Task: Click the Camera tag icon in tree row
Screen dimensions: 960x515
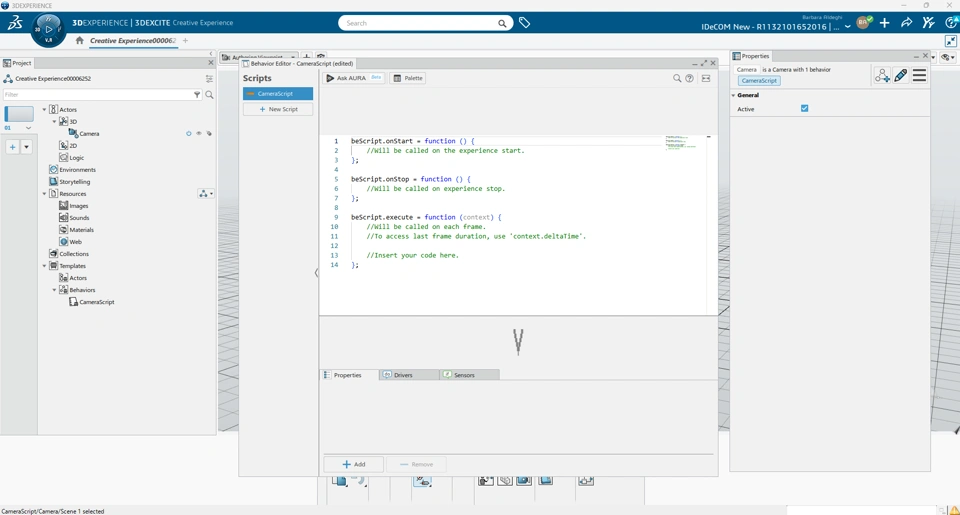Action: (209, 133)
